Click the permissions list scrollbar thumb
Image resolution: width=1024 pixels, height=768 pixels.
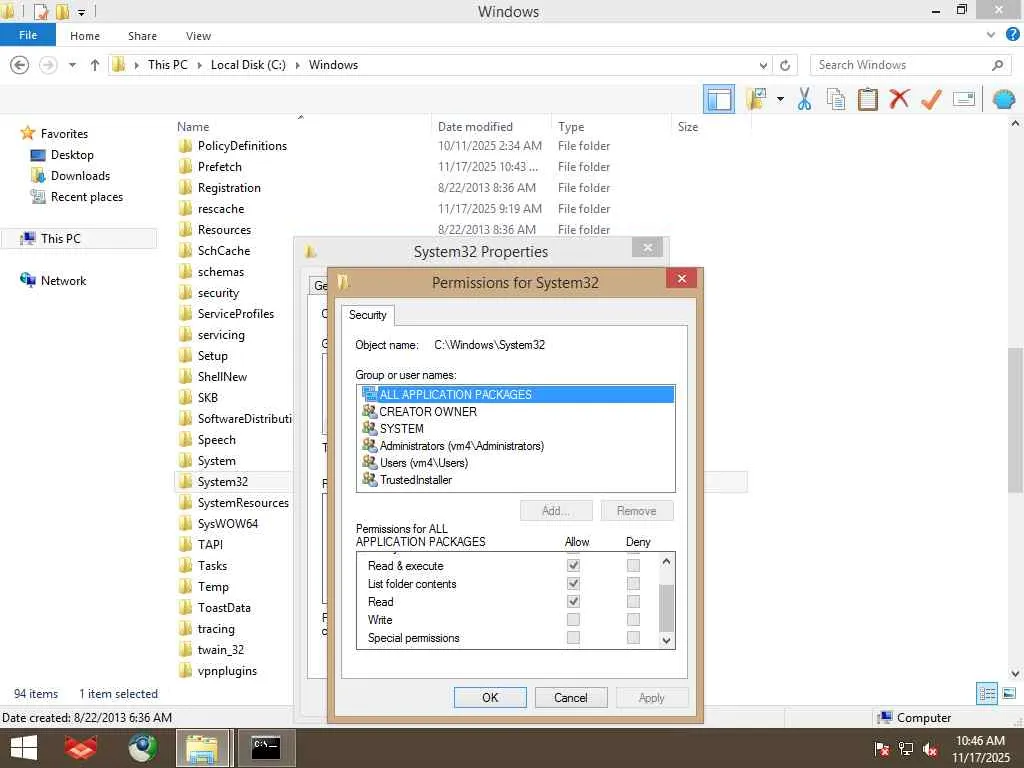tap(666, 608)
